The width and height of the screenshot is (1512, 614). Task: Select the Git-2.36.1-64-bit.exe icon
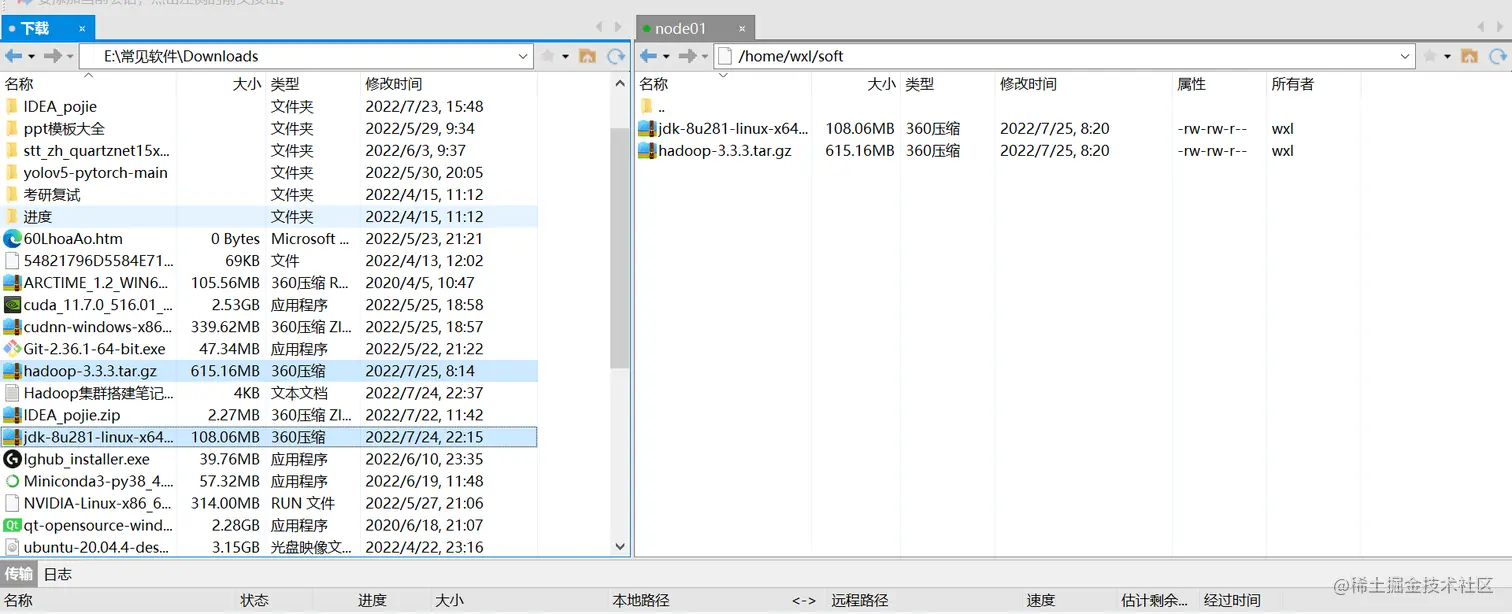click(x=12, y=349)
